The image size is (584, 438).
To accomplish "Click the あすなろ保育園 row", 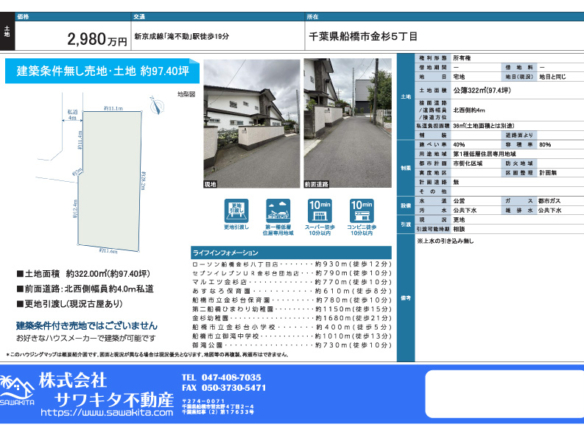I will (292, 291).
